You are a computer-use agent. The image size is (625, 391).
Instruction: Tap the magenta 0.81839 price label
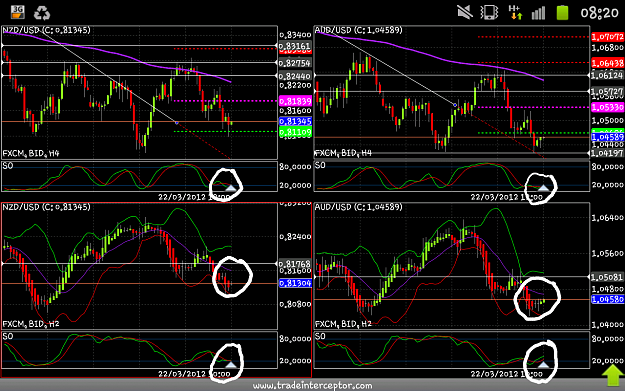click(295, 101)
